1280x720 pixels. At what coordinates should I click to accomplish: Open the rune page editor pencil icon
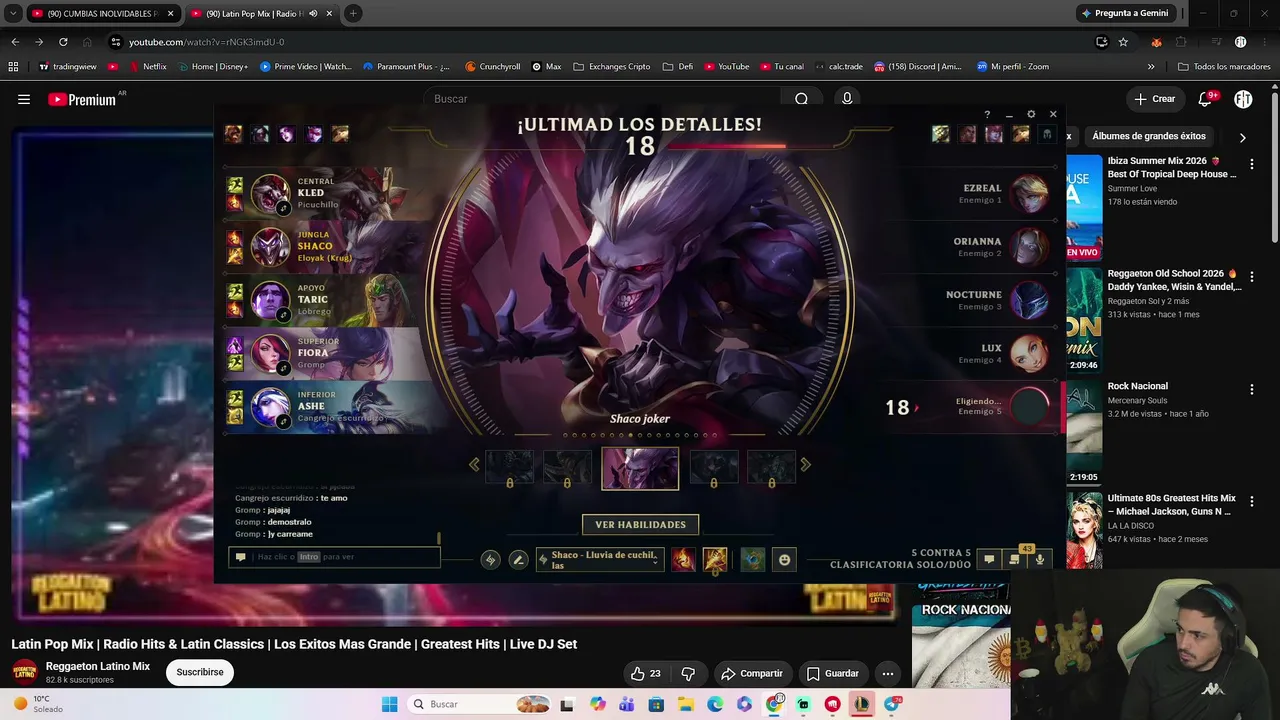(518, 560)
